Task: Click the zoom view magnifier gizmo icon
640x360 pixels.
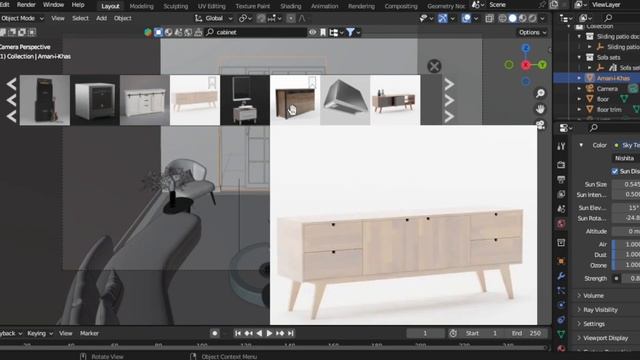Action: point(540,93)
